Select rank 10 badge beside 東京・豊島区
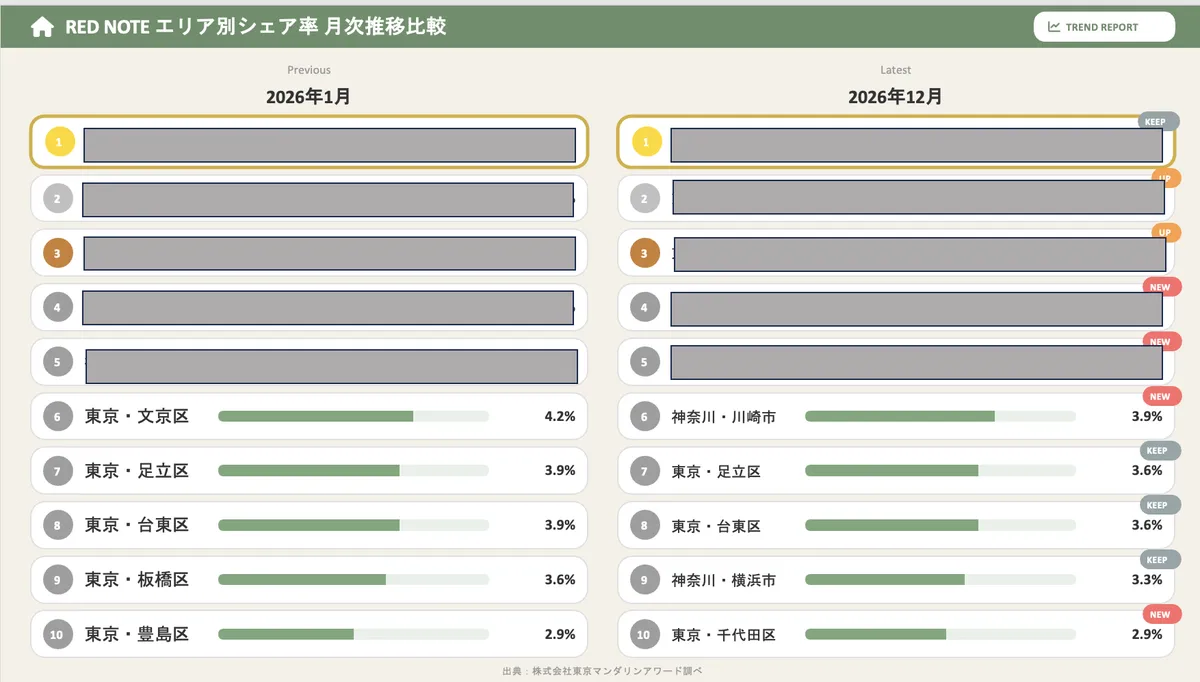Viewport: 1200px width, 682px height. [x=57, y=634]
